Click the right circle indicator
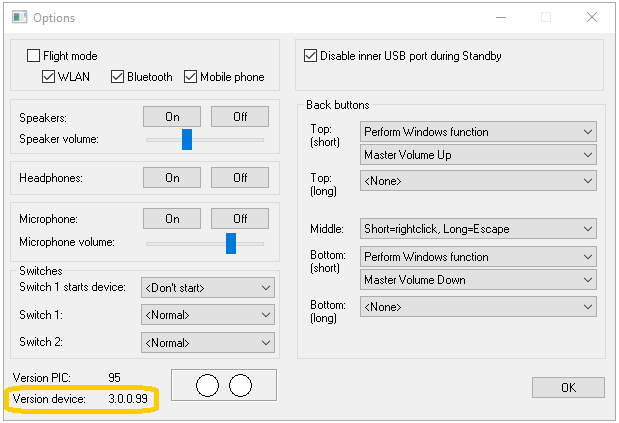This screenshot has height=423, width=619. click(240, 385)
